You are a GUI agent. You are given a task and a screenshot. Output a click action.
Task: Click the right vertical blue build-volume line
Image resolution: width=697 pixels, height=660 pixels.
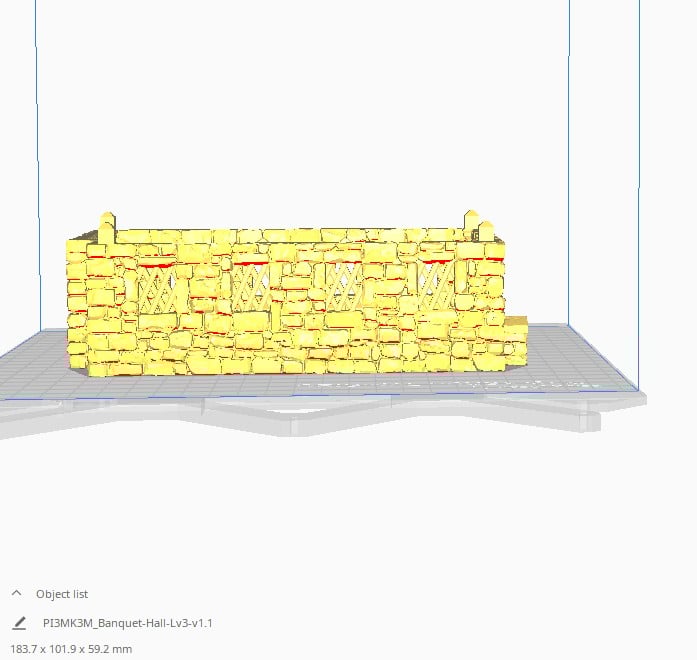click(x=569, y=150)
